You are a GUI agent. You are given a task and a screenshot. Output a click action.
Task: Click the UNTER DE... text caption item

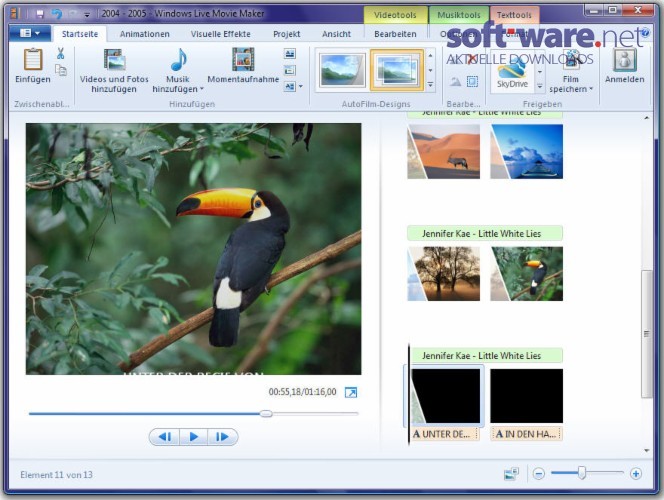point(445,434)
